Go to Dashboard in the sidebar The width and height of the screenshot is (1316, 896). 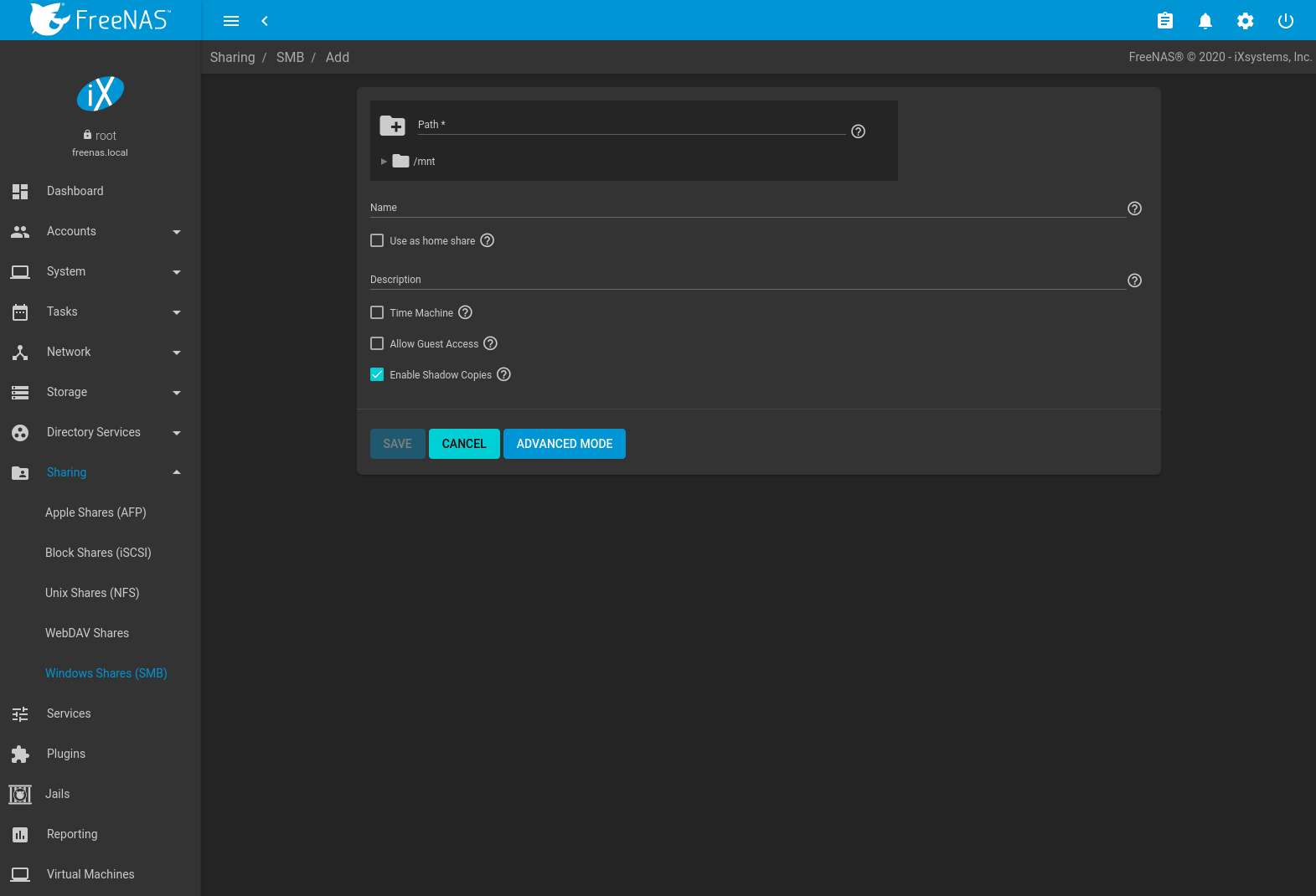pyautogui.click(x=75, y=191)
